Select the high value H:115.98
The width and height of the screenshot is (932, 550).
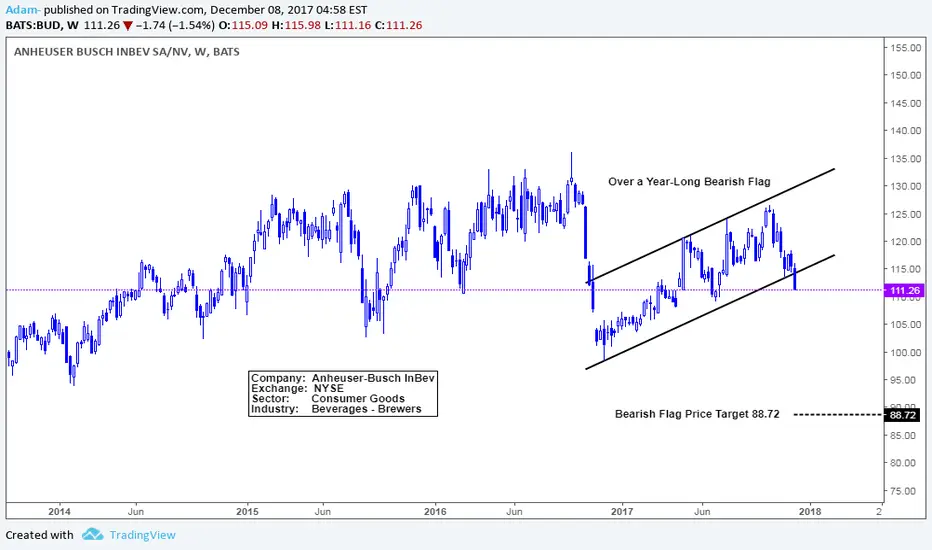coord(296,25)
